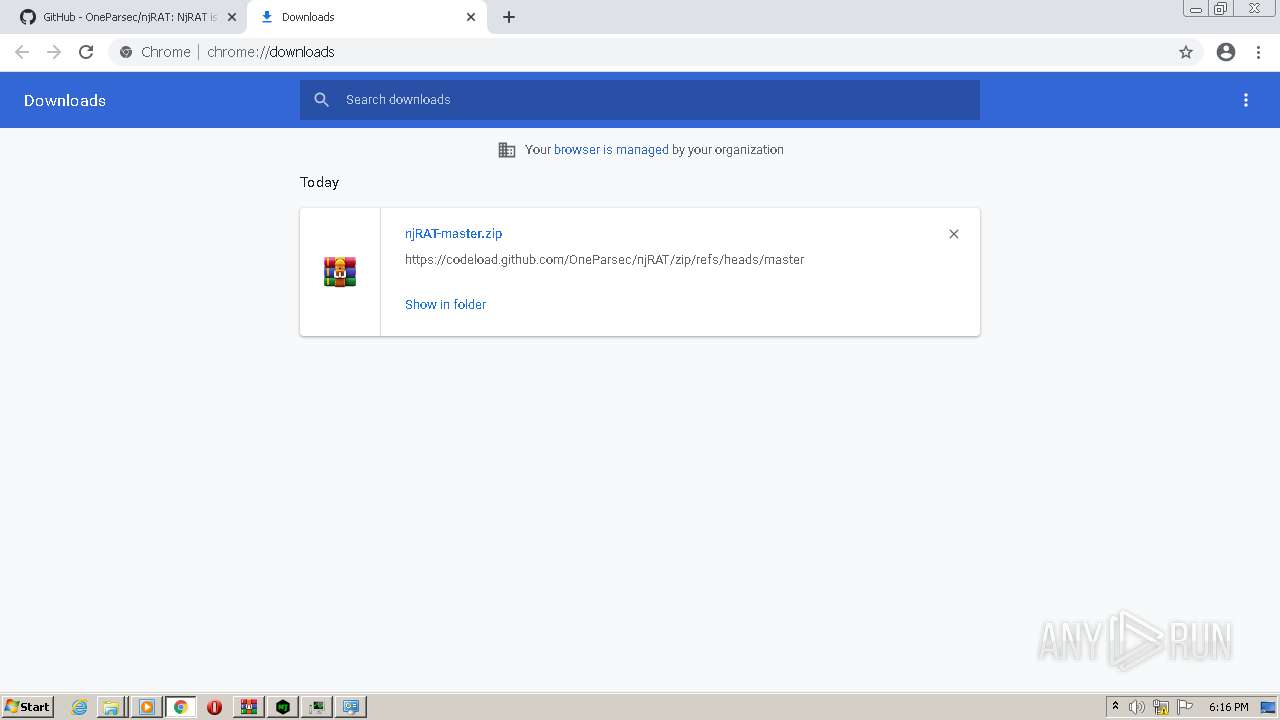Click the codeload.github.com source URL
The height and width of the screenshot is (720, 1280).
click(x=604, y=259)
